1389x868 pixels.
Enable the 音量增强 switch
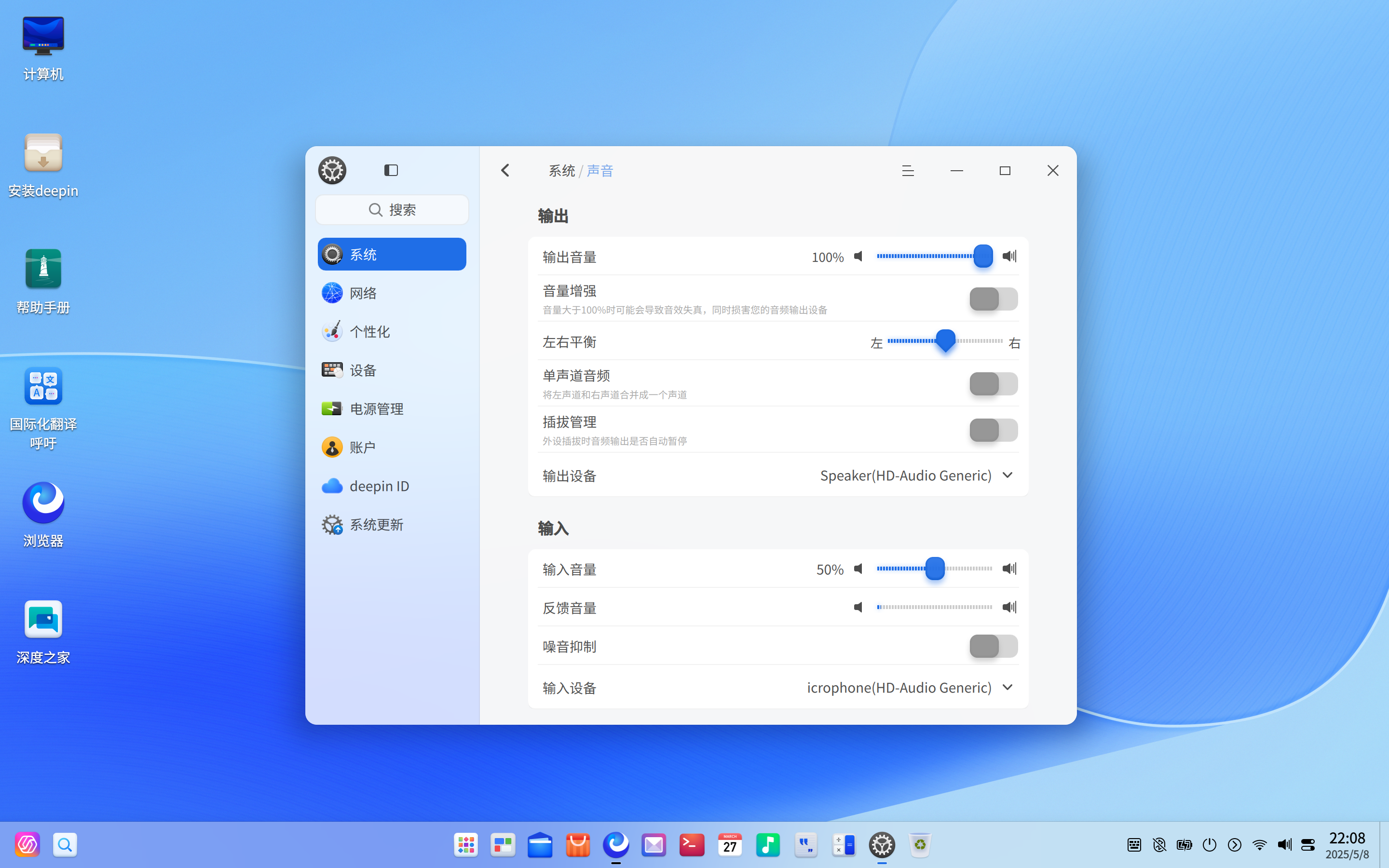(994, 299)
